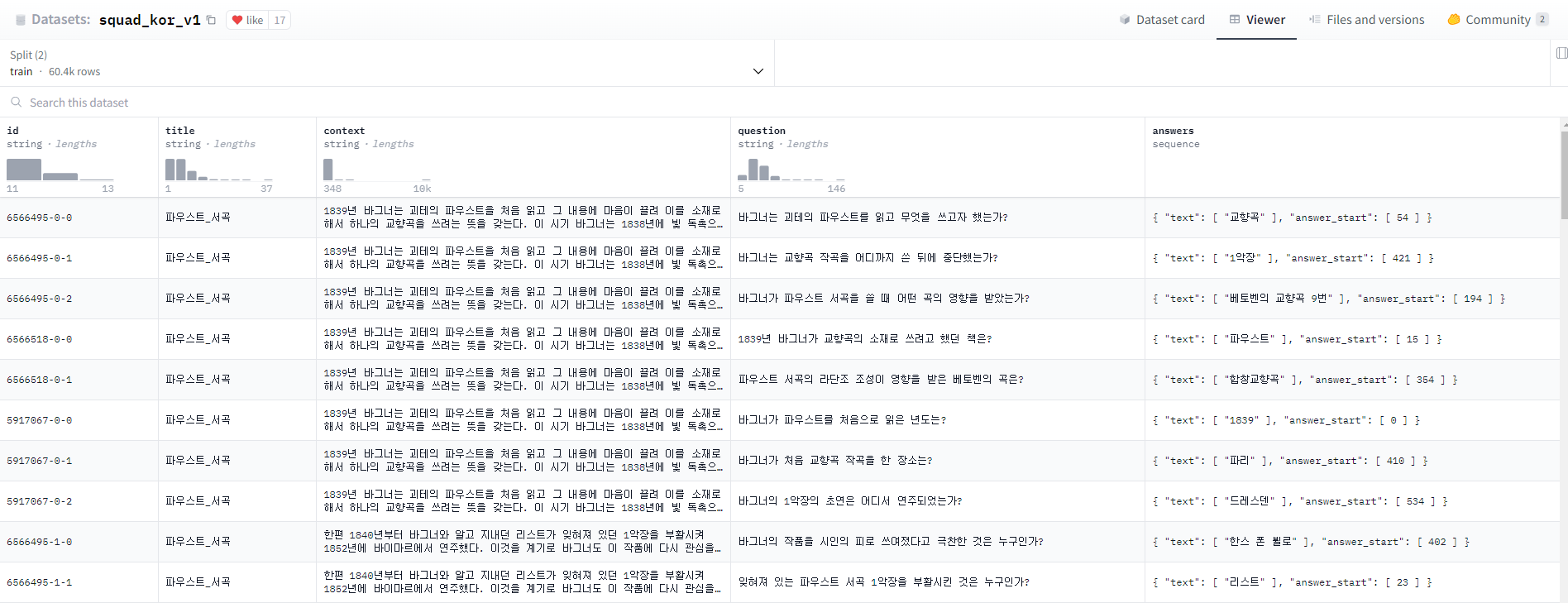The width and height of the screenshot is (1568, 603).
Task: Click the table vertical scrollbar
Action: point(1564,174)
